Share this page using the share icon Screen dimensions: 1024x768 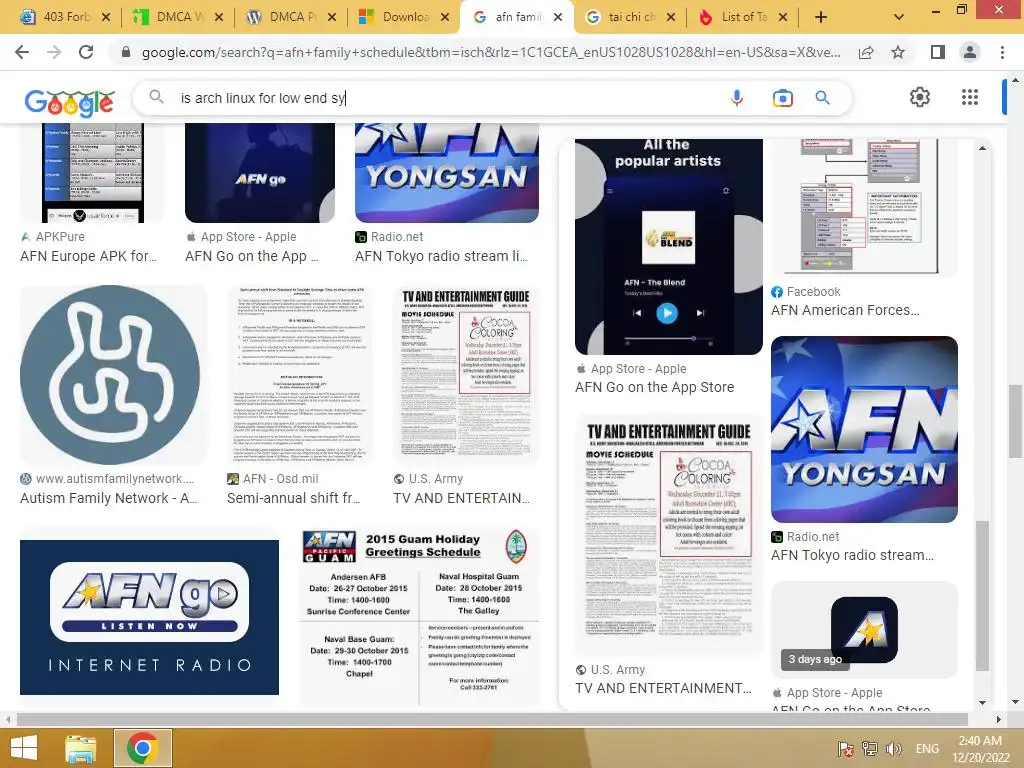tap(866, 52)
